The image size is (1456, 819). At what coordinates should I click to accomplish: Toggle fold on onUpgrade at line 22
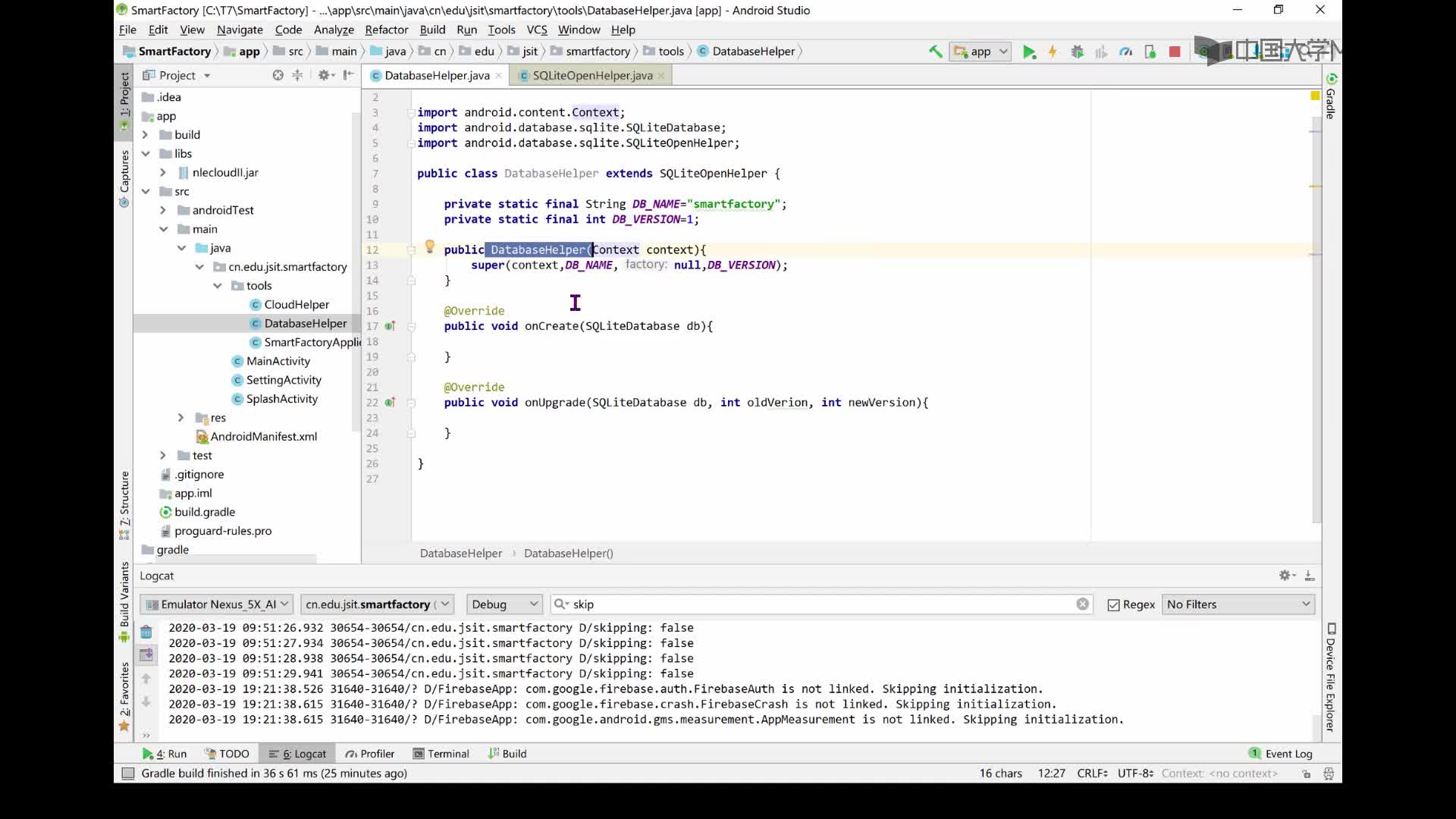(411, 403)
